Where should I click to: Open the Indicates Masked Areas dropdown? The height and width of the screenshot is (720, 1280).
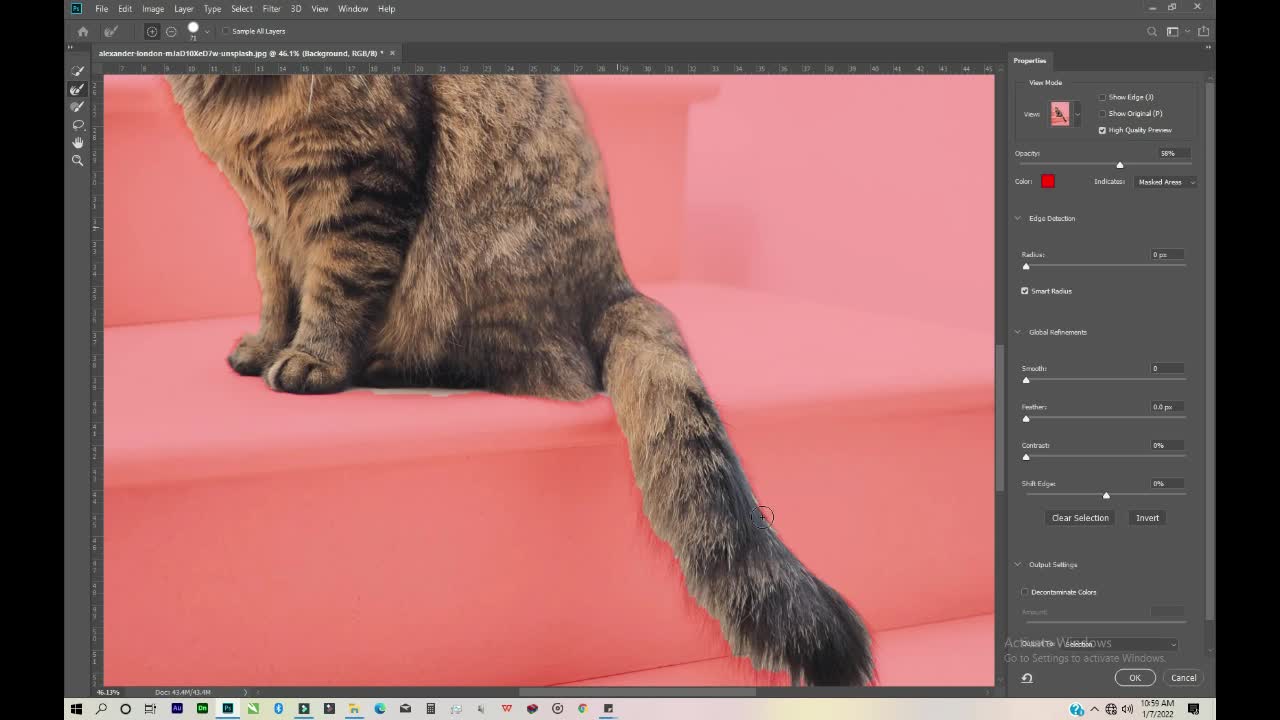(1165, 182)
